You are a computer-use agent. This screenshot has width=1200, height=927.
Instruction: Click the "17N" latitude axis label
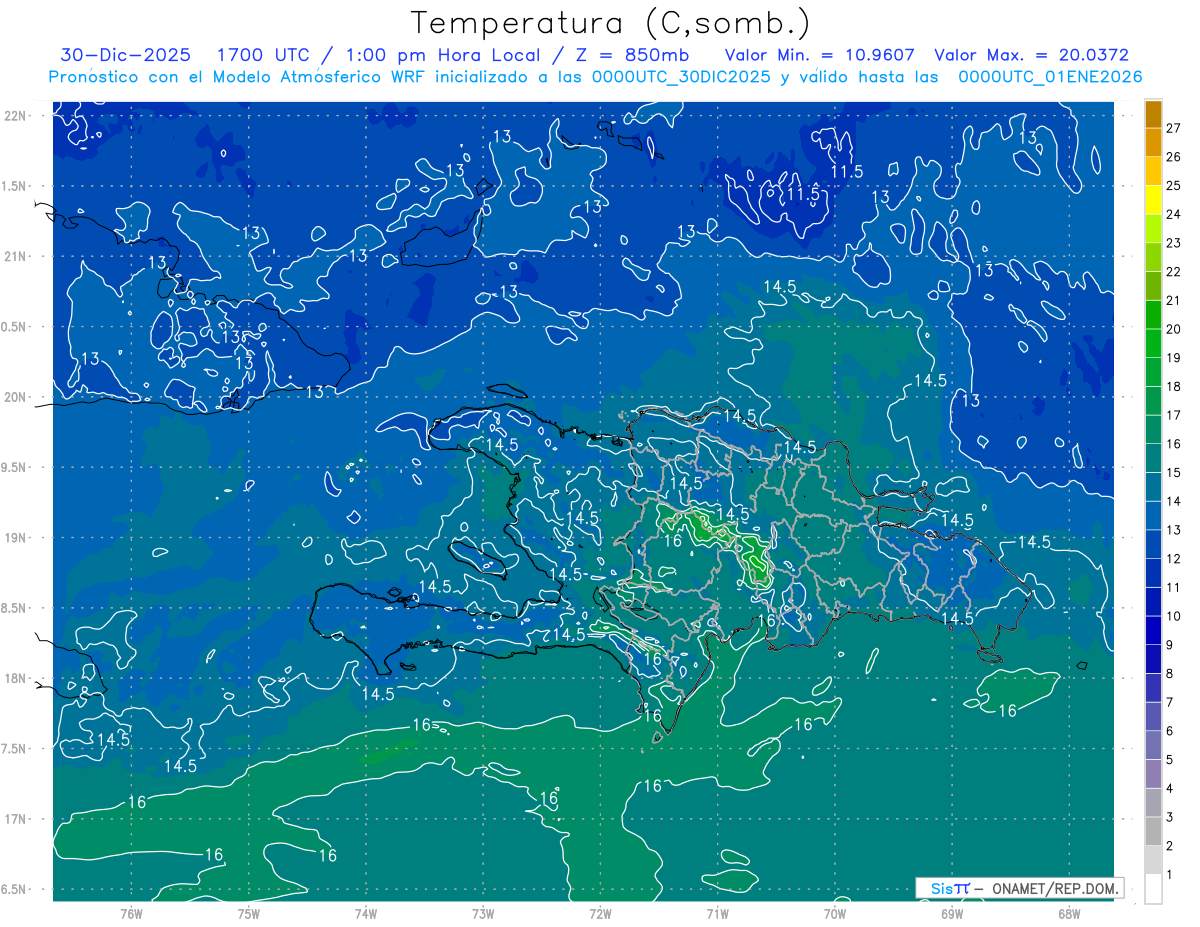pyautogui.click(x=16, y=819)
